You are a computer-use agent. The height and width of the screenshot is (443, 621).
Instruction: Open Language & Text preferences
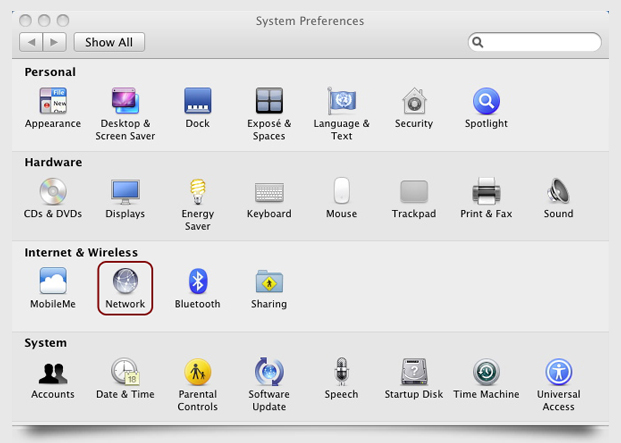click(341, 114)
